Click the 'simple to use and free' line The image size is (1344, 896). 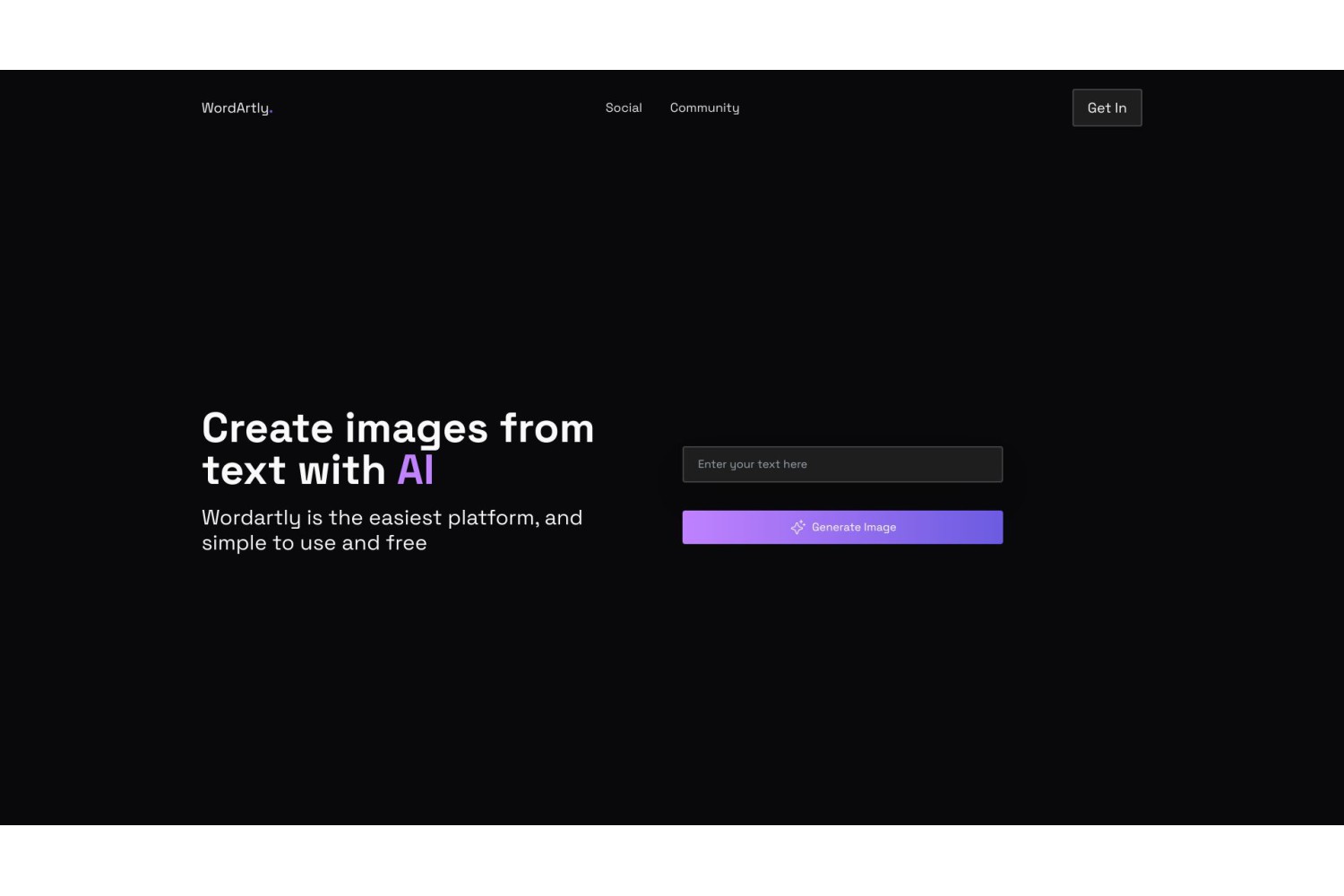click(x=314, y=543)
